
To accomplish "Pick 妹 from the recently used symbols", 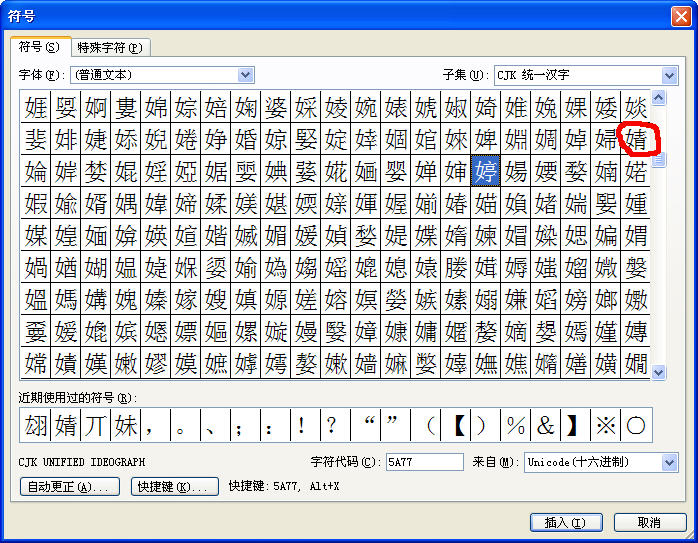I will coord(126,425).
